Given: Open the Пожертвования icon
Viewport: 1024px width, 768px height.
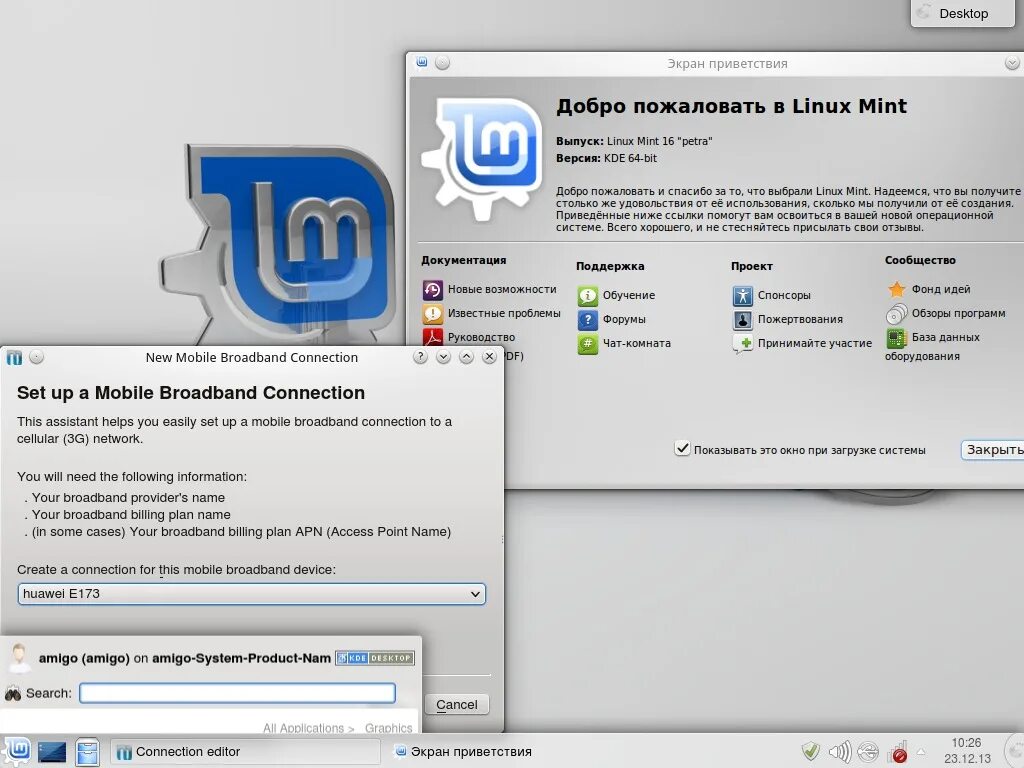Looking at the screenshot, I should coord(742,319).
